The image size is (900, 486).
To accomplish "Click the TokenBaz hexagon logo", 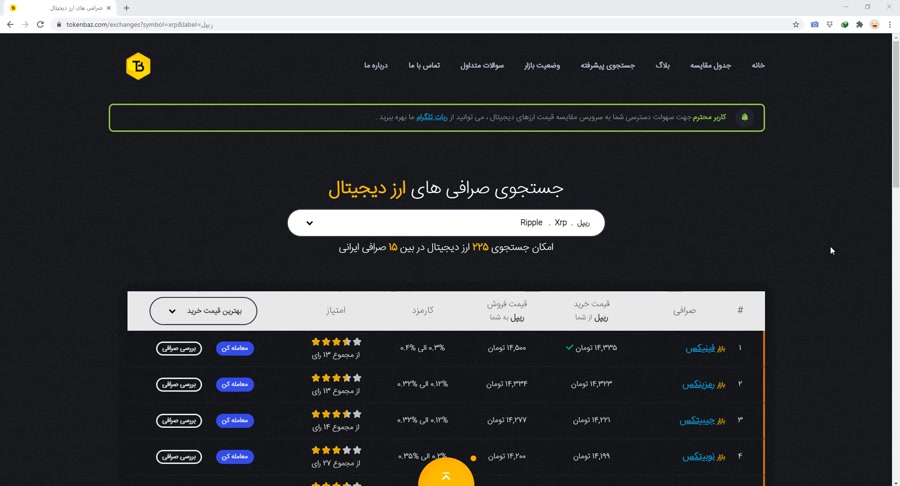I will coord(138,66).
